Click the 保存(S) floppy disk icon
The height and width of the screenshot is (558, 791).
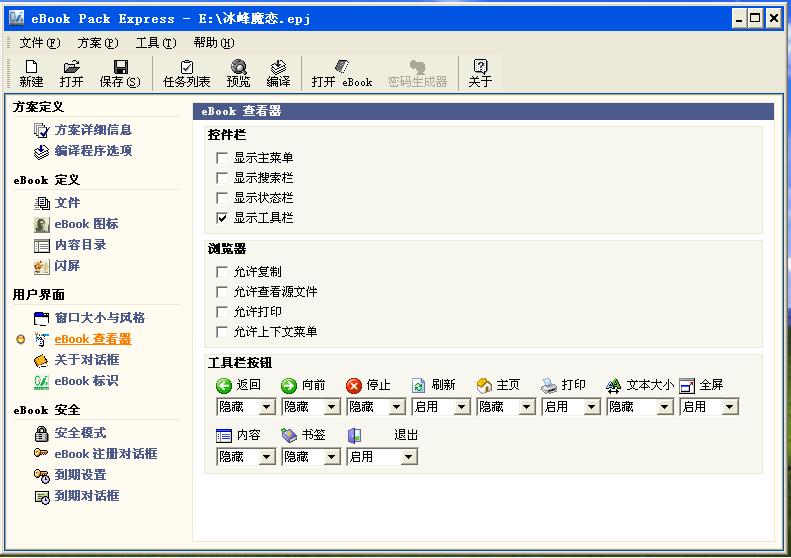tap(121, 67)
